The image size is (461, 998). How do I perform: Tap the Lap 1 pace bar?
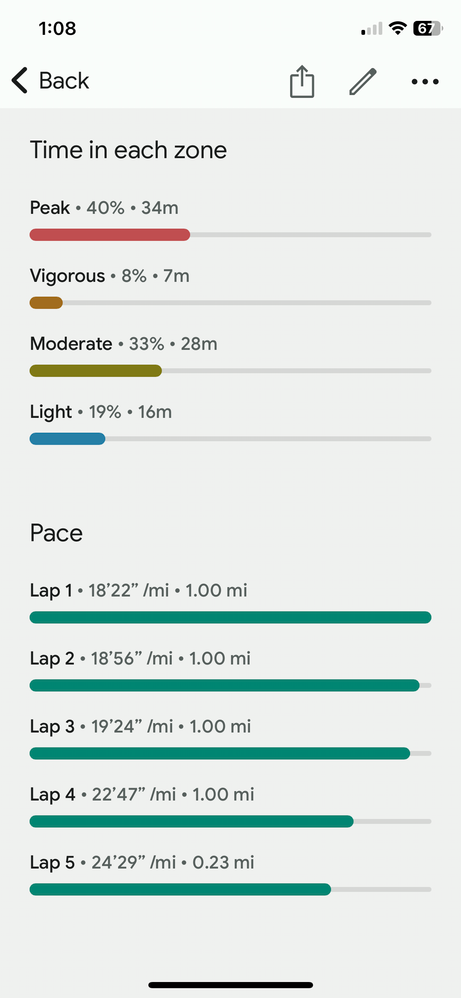point(230,617)
